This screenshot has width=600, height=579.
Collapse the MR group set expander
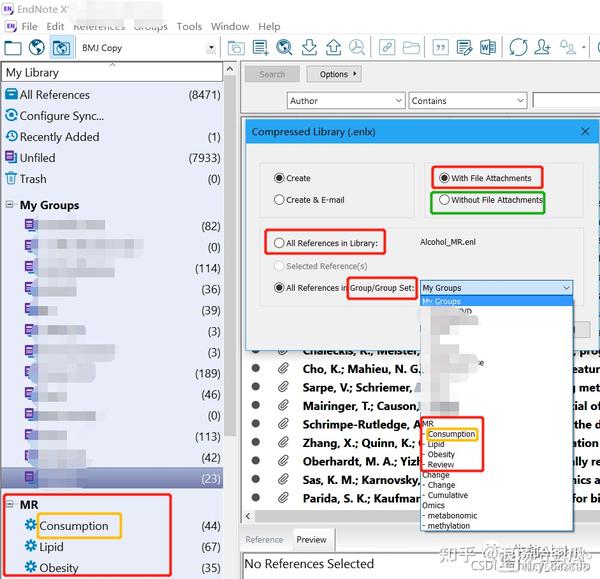(x=10, y=504)
